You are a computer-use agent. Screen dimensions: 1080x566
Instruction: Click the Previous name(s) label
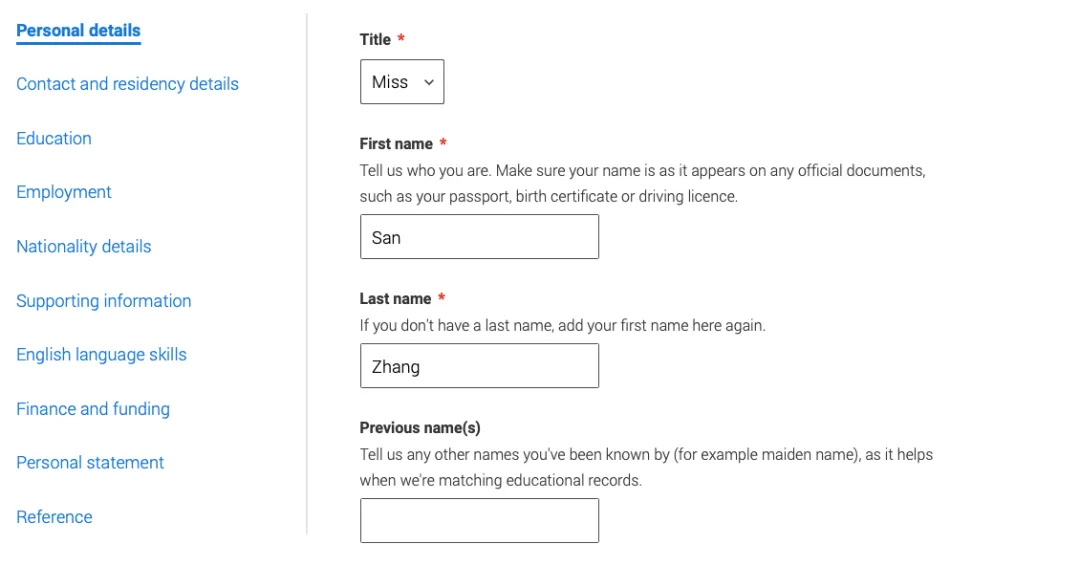(420, 428)
